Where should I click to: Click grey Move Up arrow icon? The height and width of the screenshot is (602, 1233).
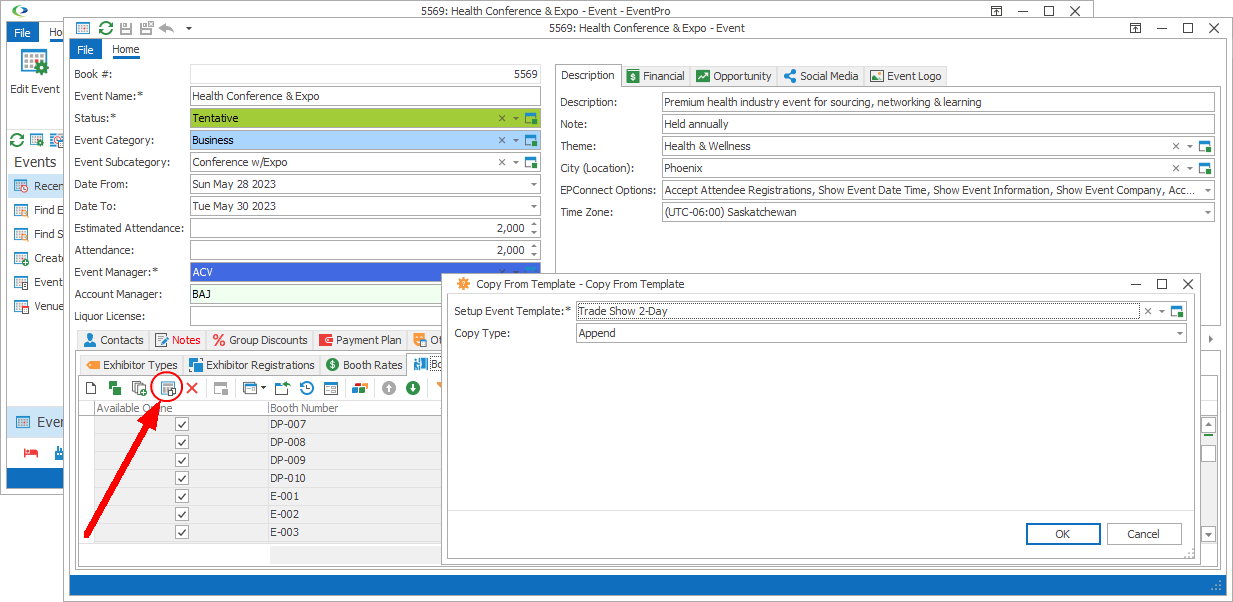click(389, 388)
